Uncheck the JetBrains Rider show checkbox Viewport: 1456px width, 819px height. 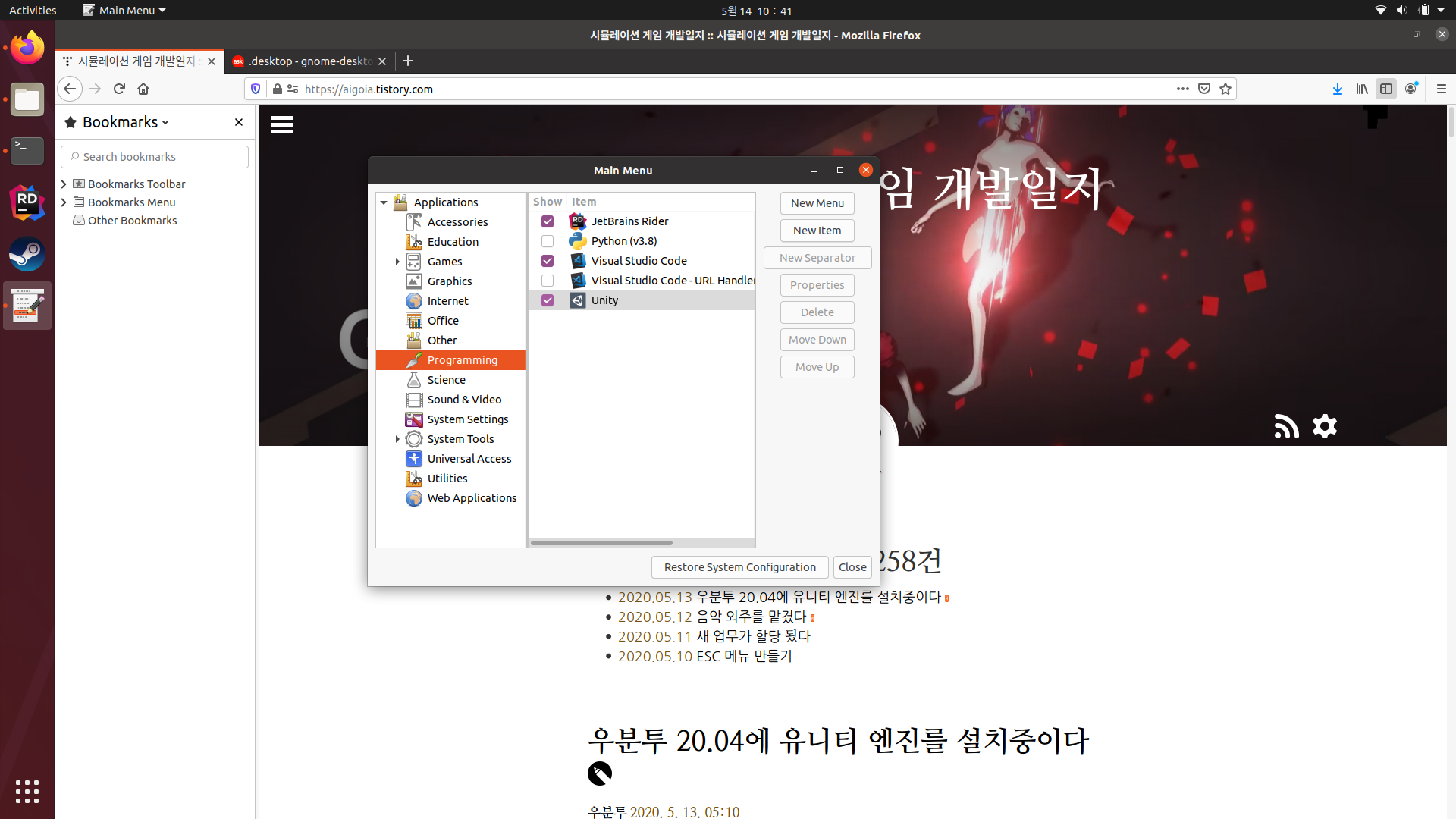(548, 221)
